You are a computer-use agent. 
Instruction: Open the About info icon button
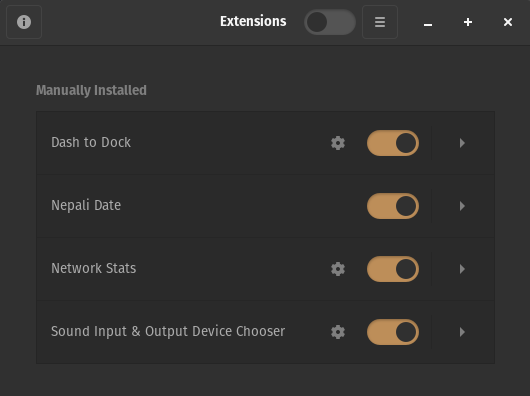[24, 22]
